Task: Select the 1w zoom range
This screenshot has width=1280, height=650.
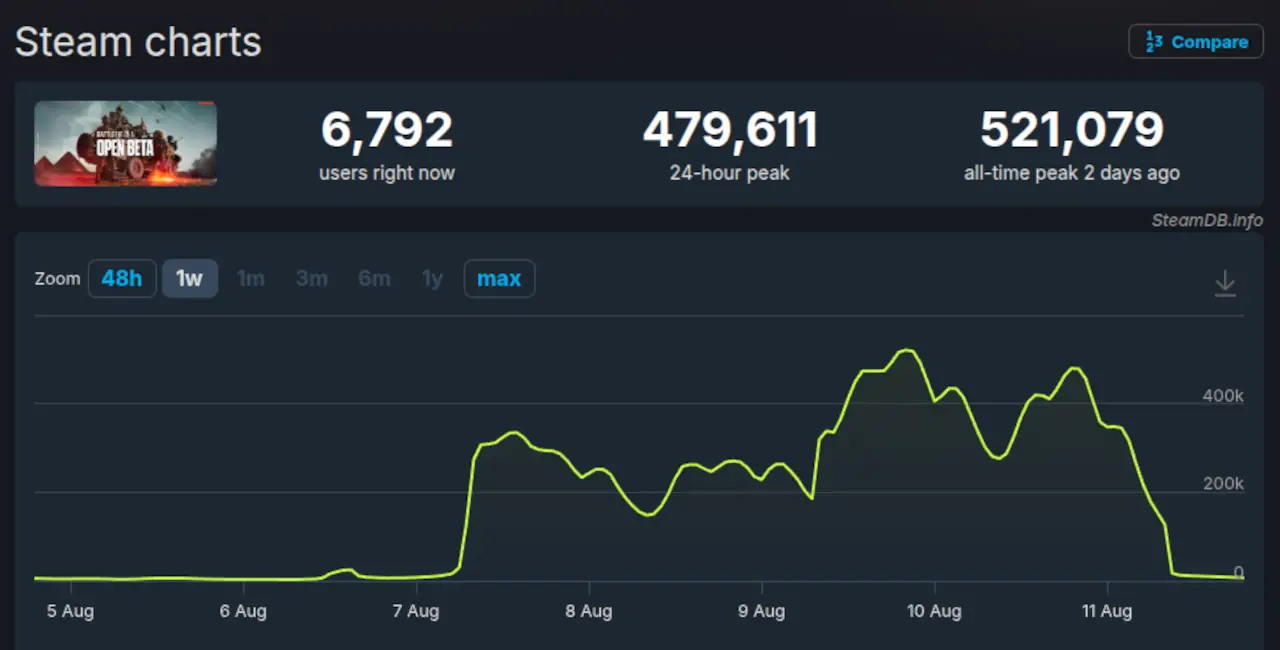Action: pyautogui.click(x=189, y=279)
